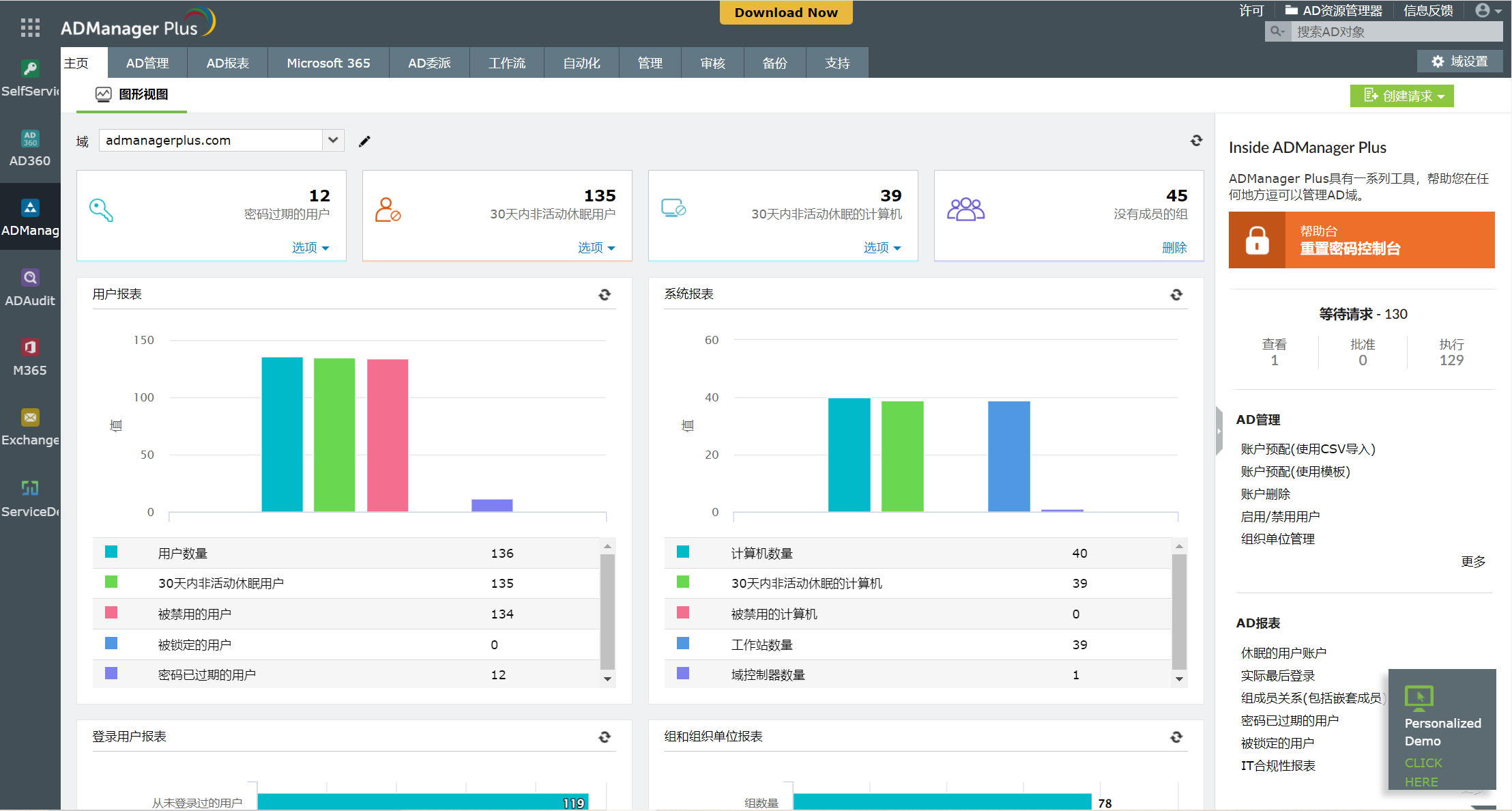Open 选项 dropdown for 30天内非活动休眠的计算机
Image resolution: width=1512 pixels, height=811 pixels.
pos(882,248)
